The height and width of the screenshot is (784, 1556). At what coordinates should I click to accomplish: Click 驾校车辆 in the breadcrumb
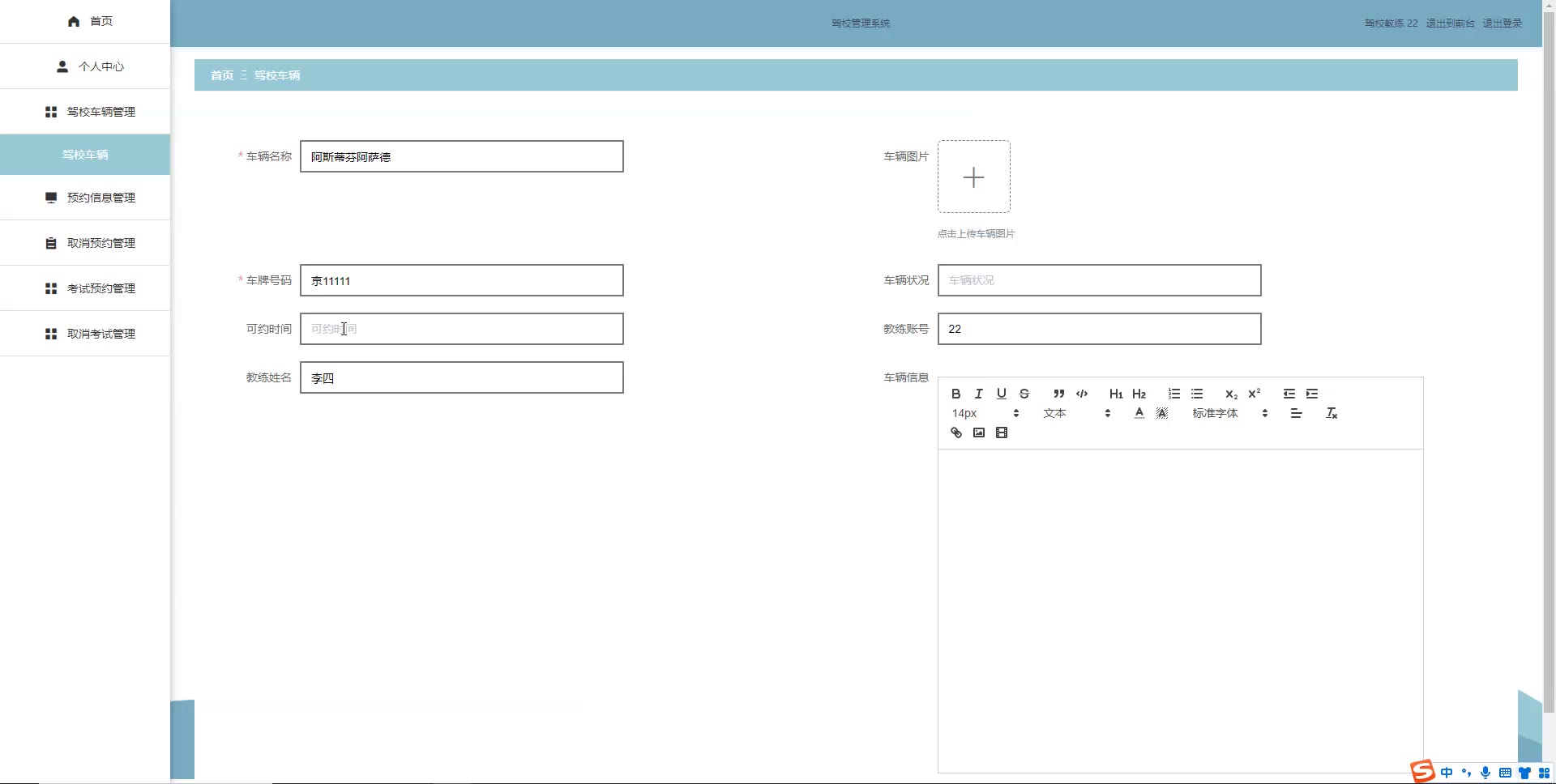pyautogui.click(x=277, y=75)
